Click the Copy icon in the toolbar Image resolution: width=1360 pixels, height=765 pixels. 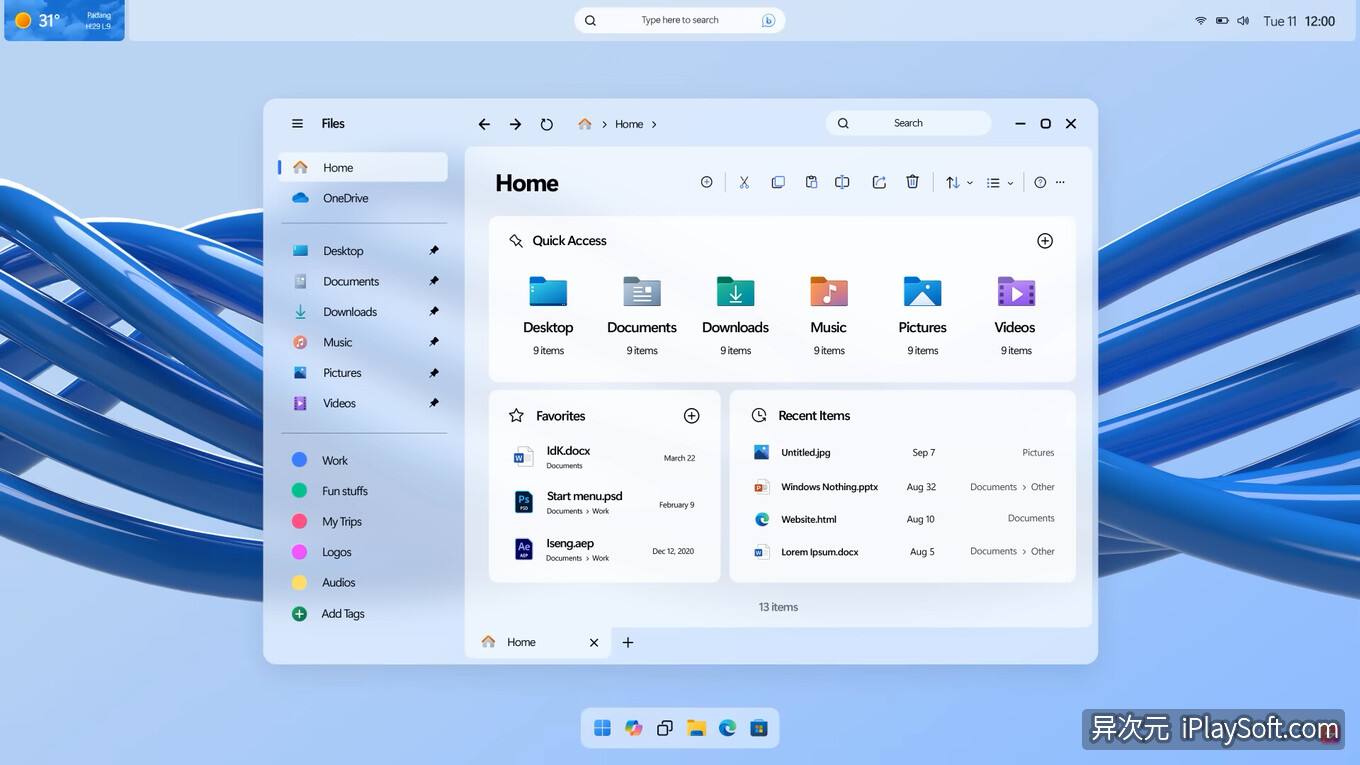coord(777,182)
